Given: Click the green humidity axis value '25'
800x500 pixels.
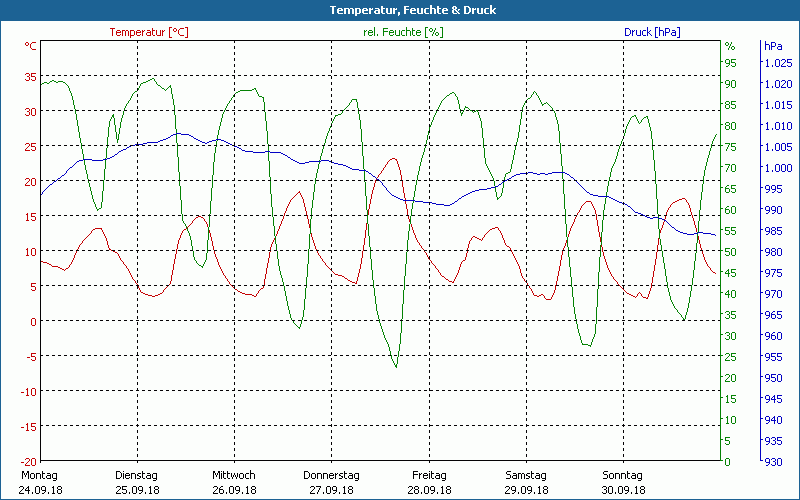Looking at the screenshot, I should click(731, 357).
